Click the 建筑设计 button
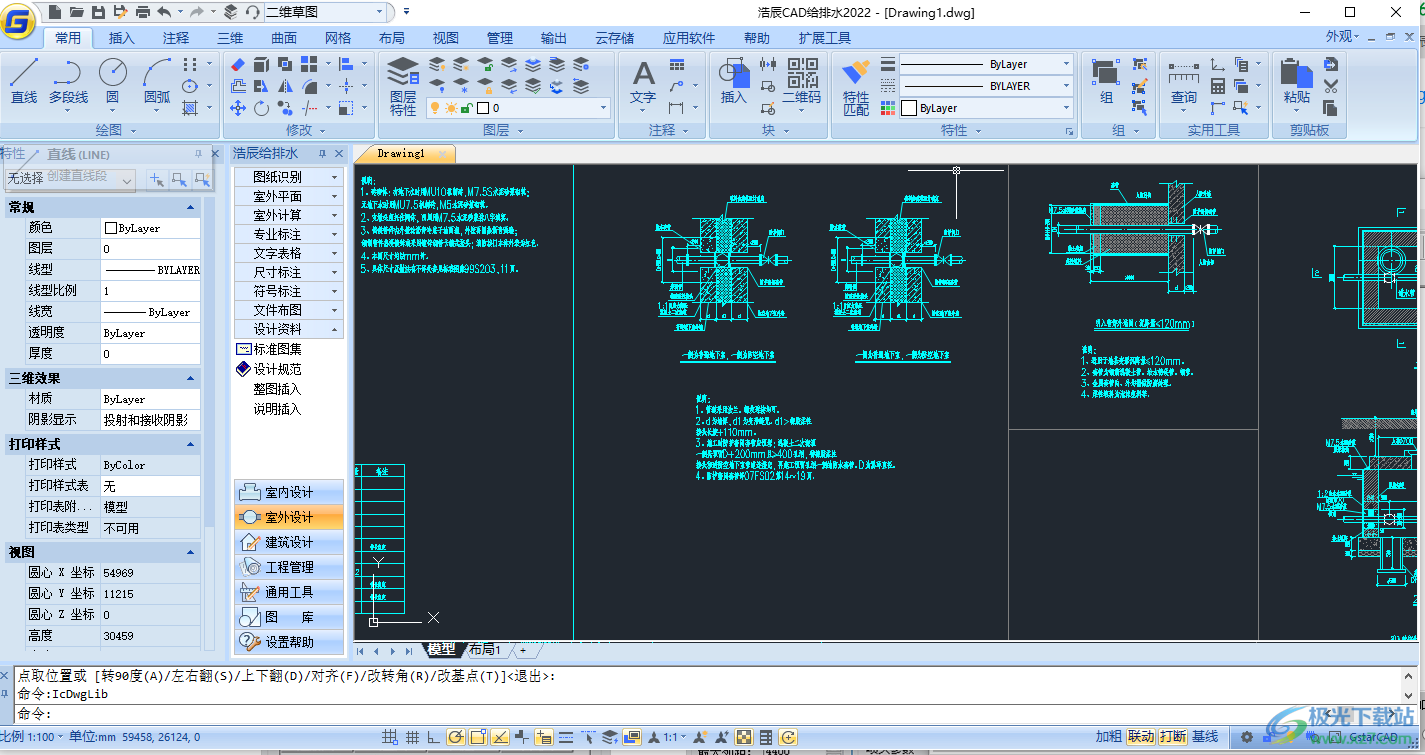Screen dimensions: 1425x755 click(289, 542)
